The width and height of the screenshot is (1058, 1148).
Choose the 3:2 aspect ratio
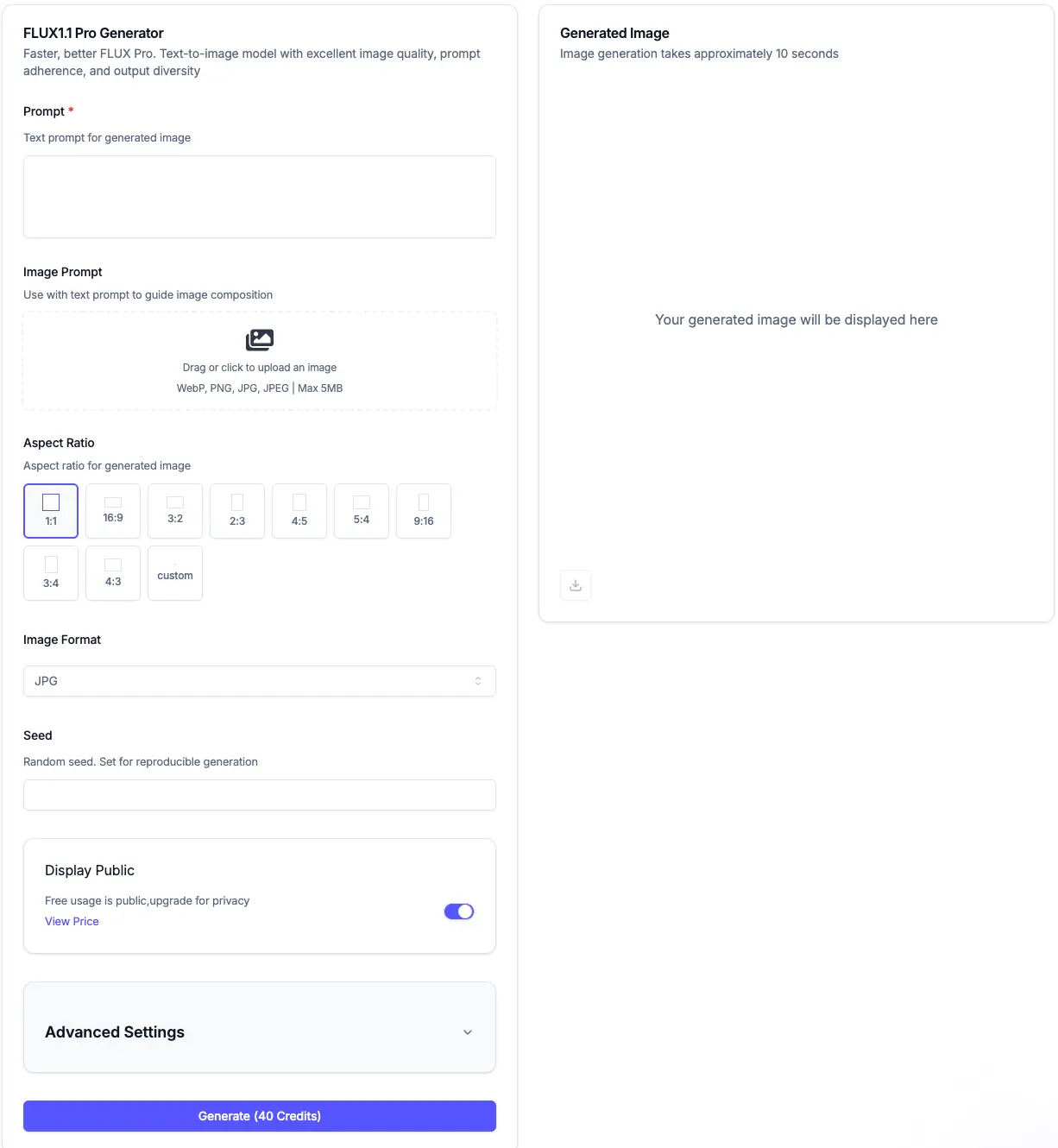click(x=175, y=511)
